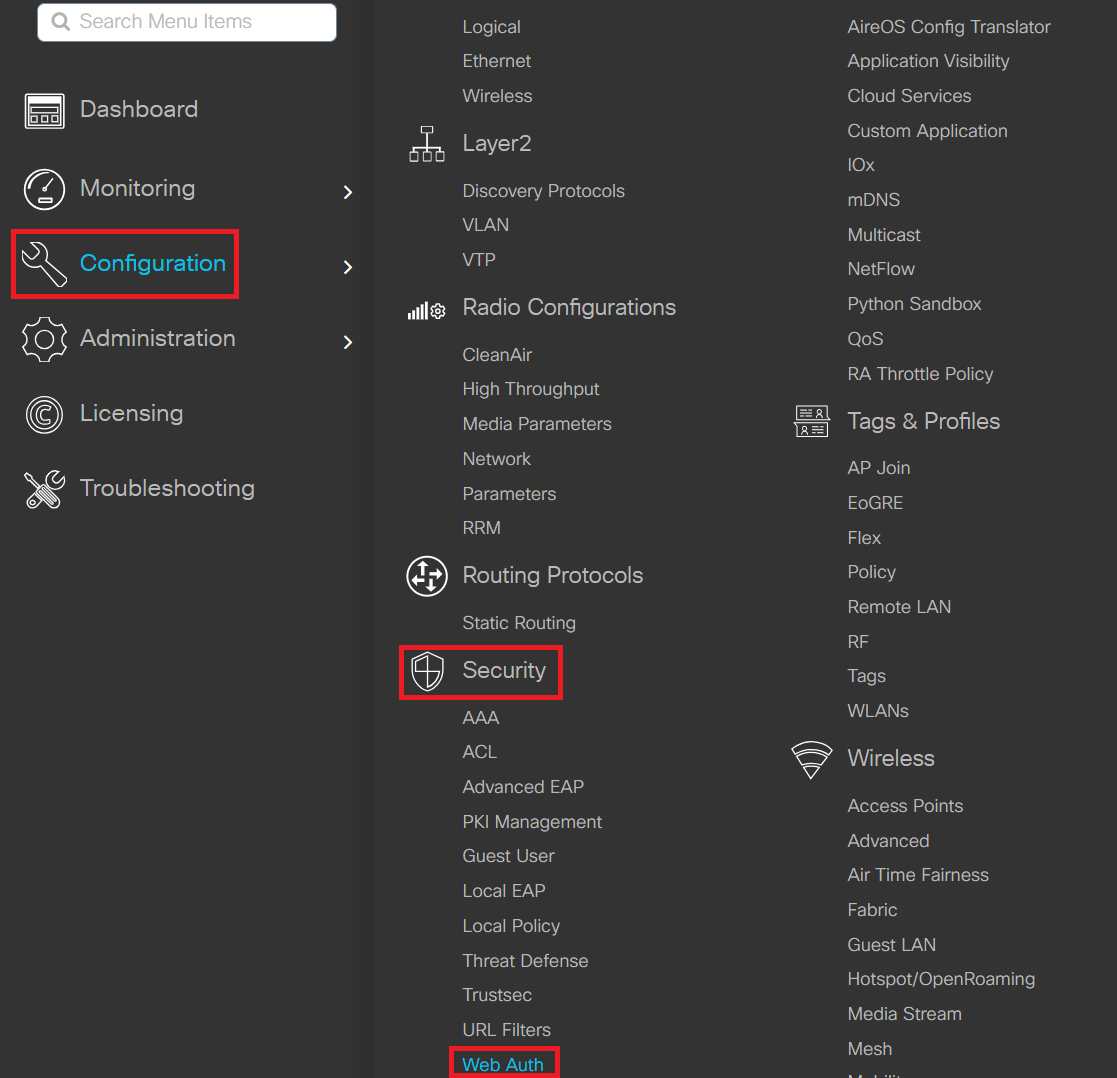This screenshot has width=1117, height=1078.
Task: Select VLAN under Layer2
Action: click(x=486, y=225)
